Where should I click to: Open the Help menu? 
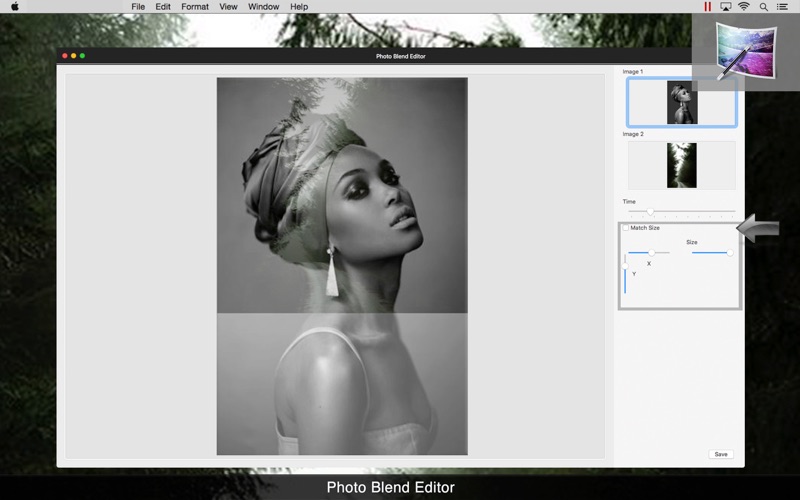pos(299,7)
